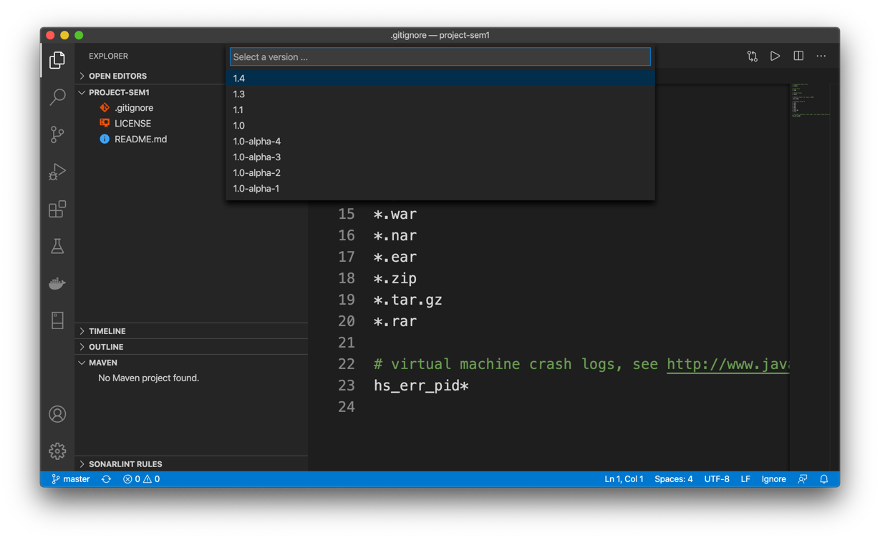Click the 'No Maven project found.' message
Screen dimensions: 880x540
pos(149,378)
